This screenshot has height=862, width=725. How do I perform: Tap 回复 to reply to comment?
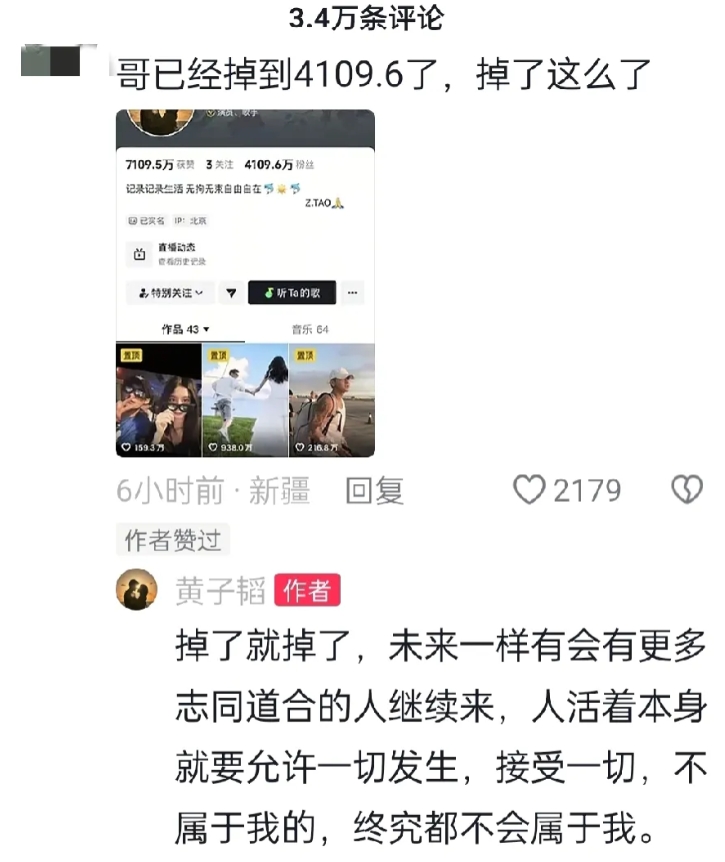[x=375, y=490]
